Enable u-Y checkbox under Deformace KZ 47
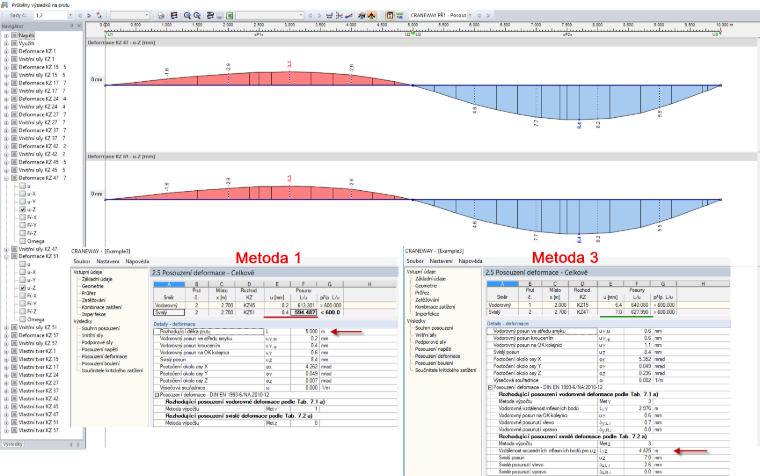Viewport: 760px width, 476px height. 22,201
